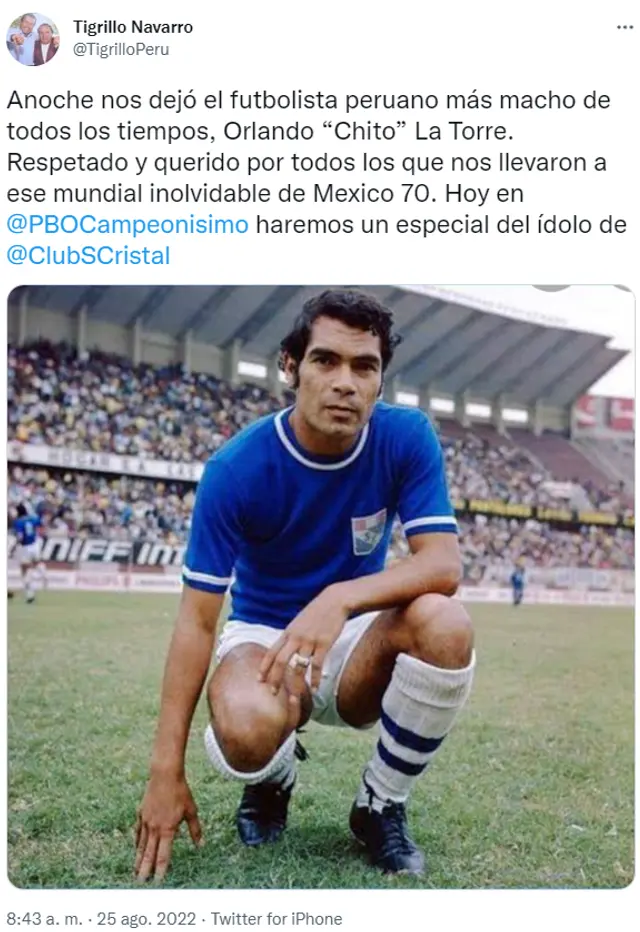
Task: Open the three-dot more options menu
Action: [x=625, y=27]
